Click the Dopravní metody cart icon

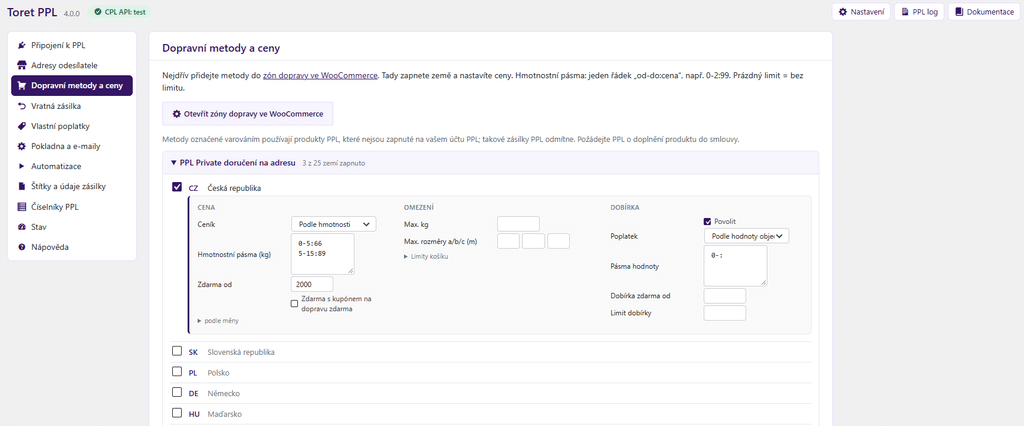[x=22, y=86]
